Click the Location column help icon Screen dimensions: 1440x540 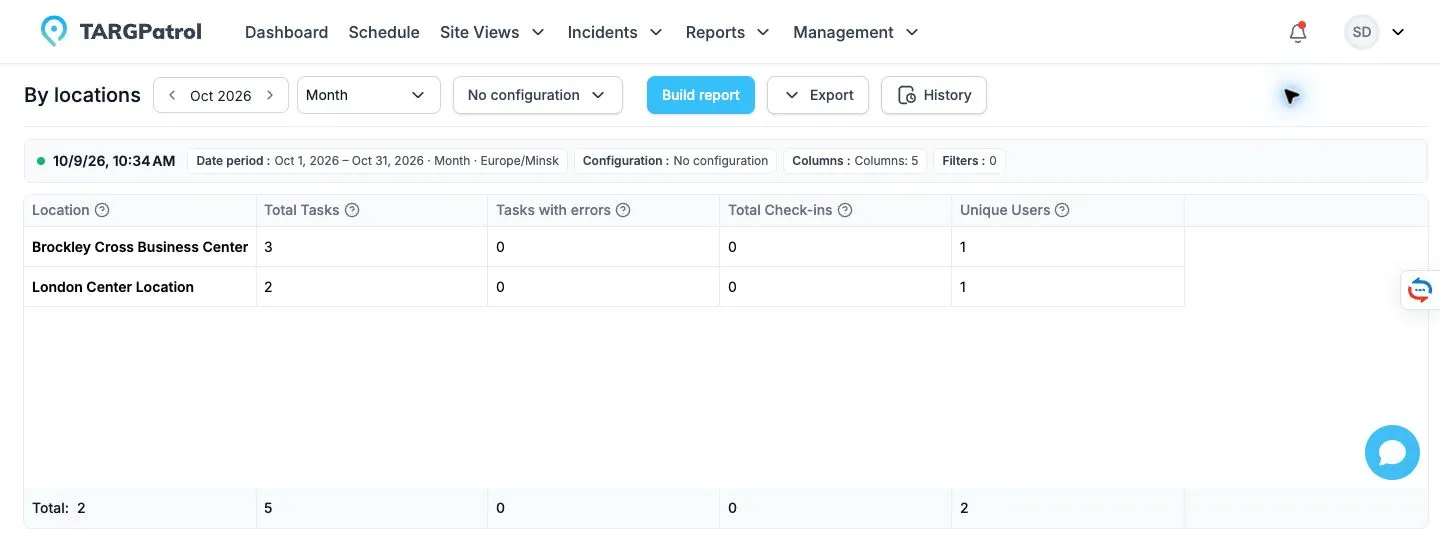pyautogui.click(x=102, y=210)
